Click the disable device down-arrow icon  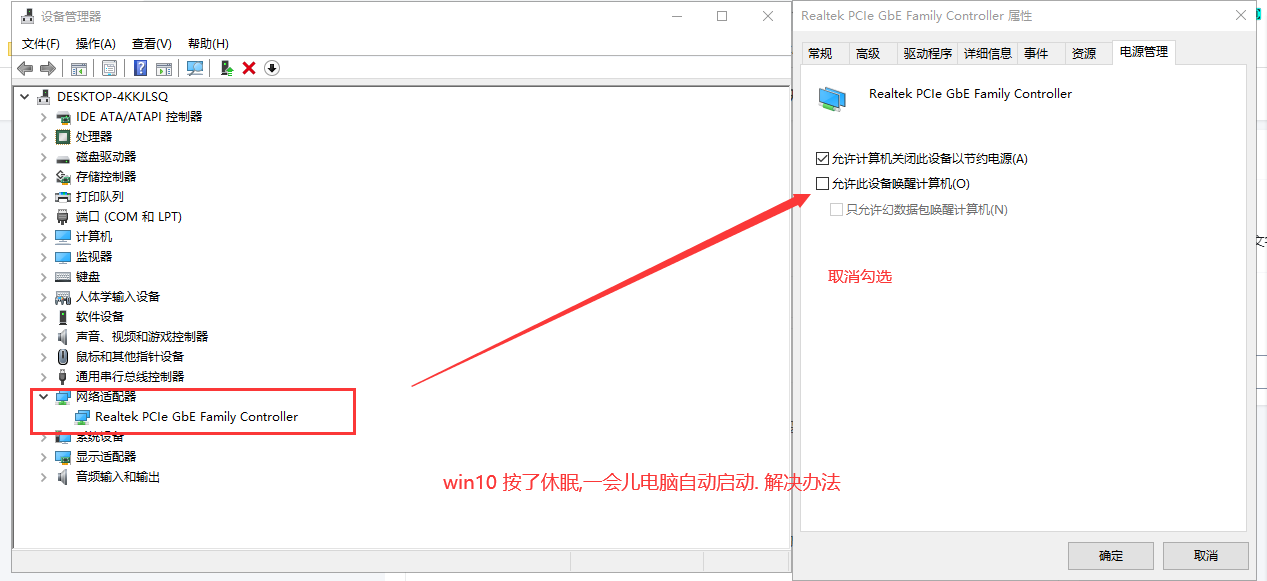coord(270,67)
